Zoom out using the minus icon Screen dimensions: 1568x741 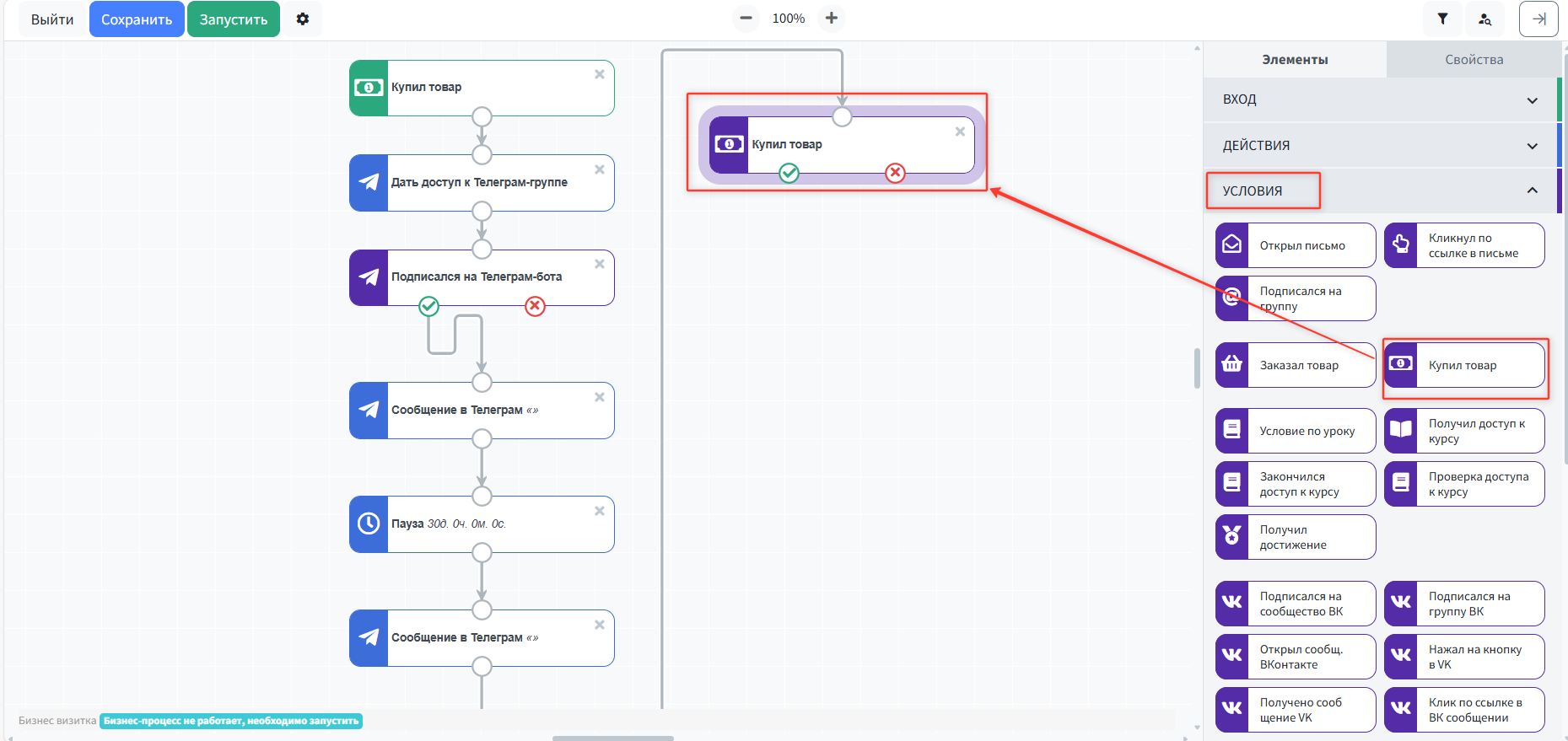[746, 18]
